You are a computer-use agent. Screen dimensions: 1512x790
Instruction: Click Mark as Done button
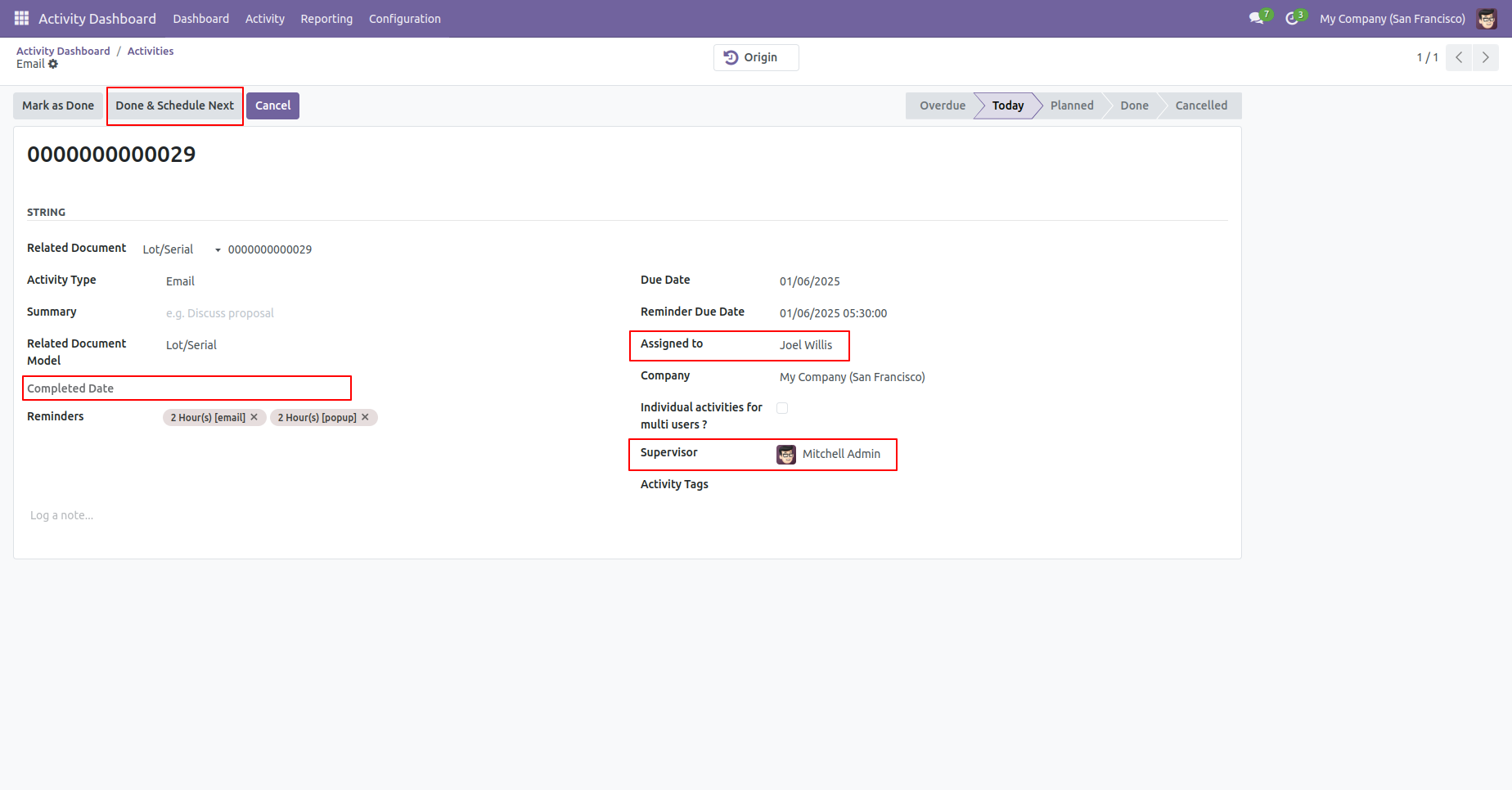click(58, 105)
